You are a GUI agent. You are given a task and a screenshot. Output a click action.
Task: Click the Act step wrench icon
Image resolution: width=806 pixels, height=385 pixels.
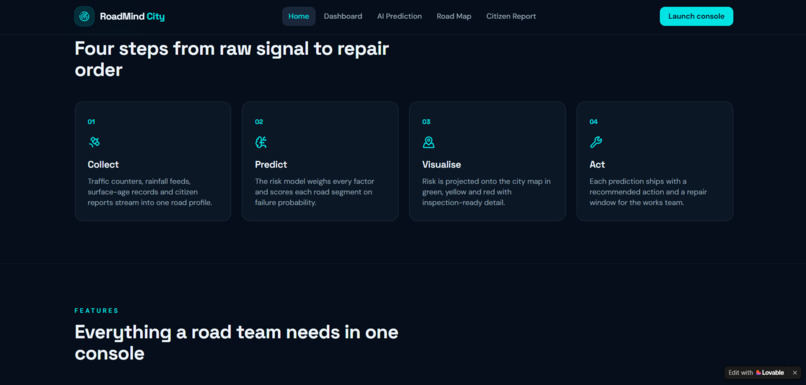click(596, 142)
